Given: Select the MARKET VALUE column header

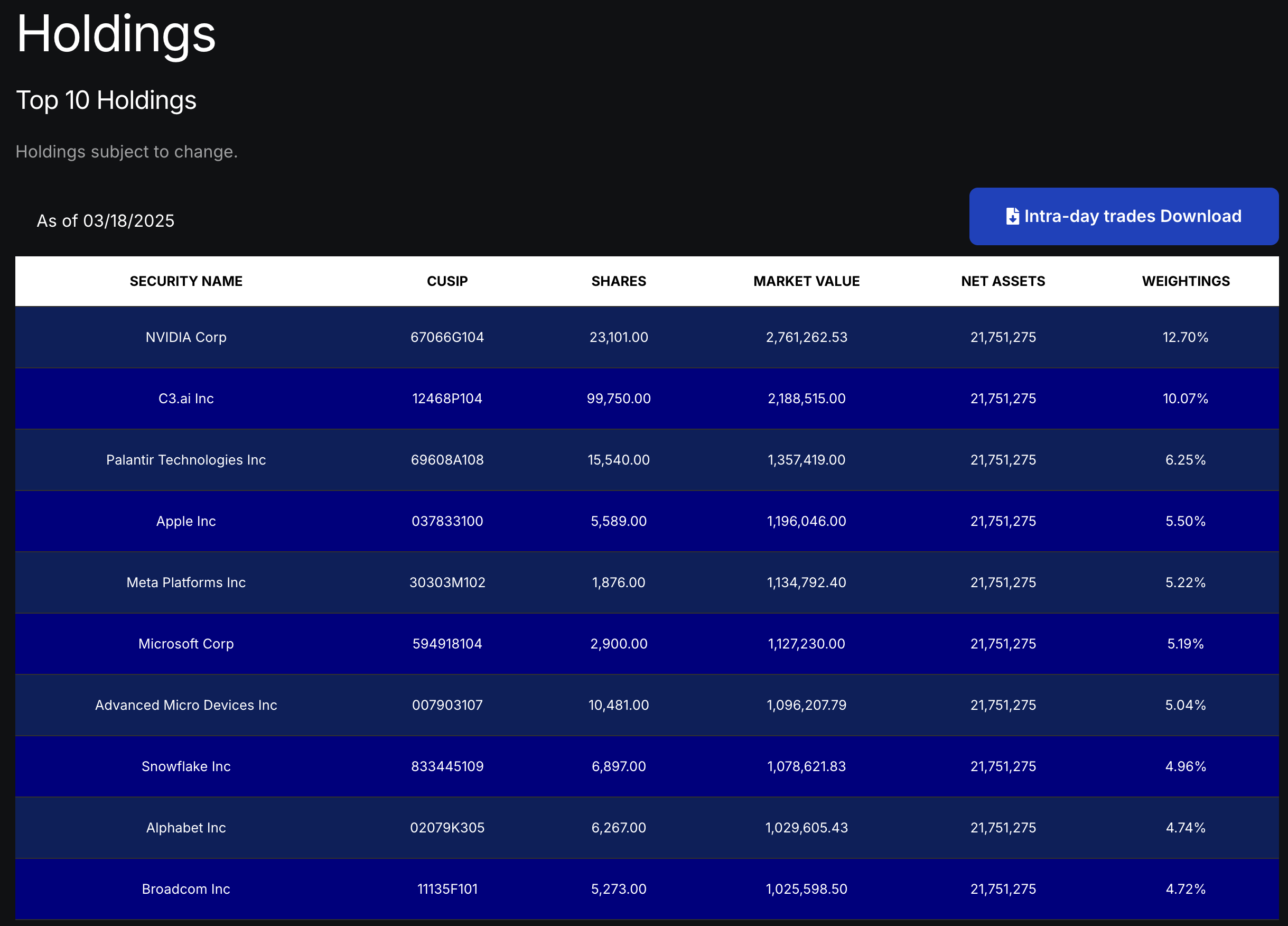Looking at the screenshot, I should click(806, 281).
